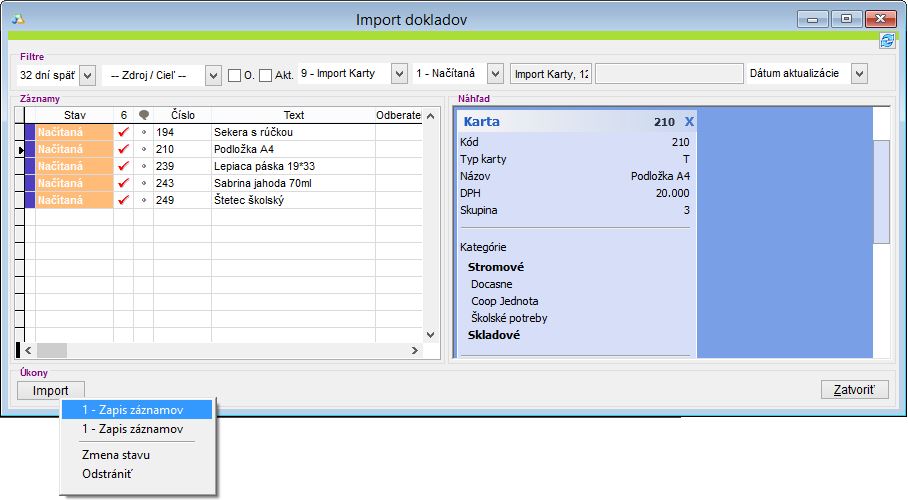
Task: Open the '9 - Import Karty' dropdown
Action: 400,74
